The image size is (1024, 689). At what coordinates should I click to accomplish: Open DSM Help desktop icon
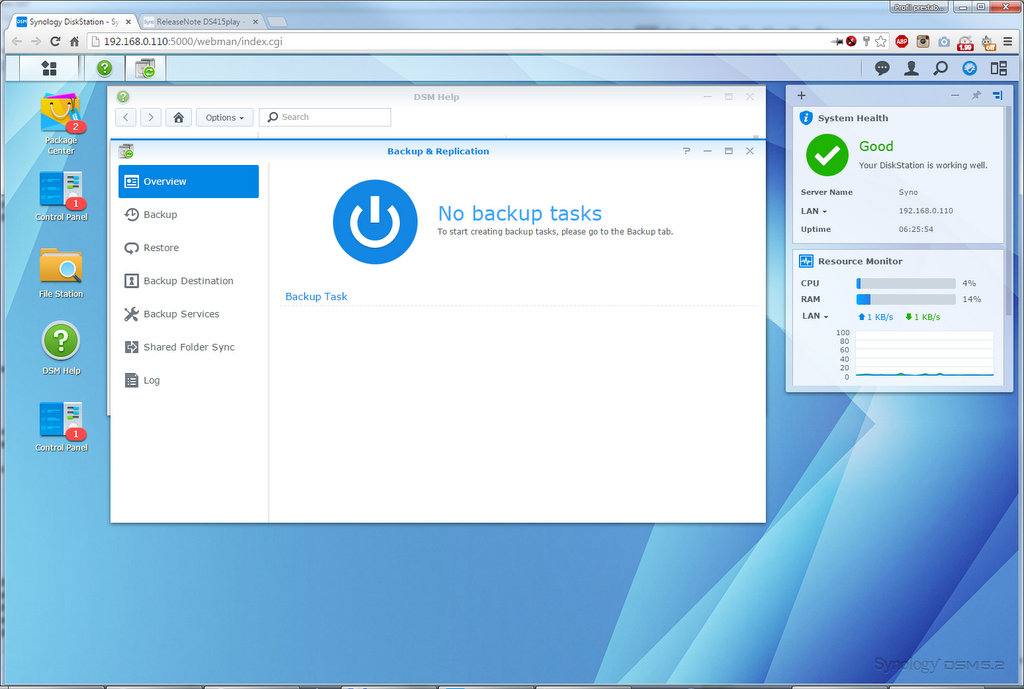[61, 348]
